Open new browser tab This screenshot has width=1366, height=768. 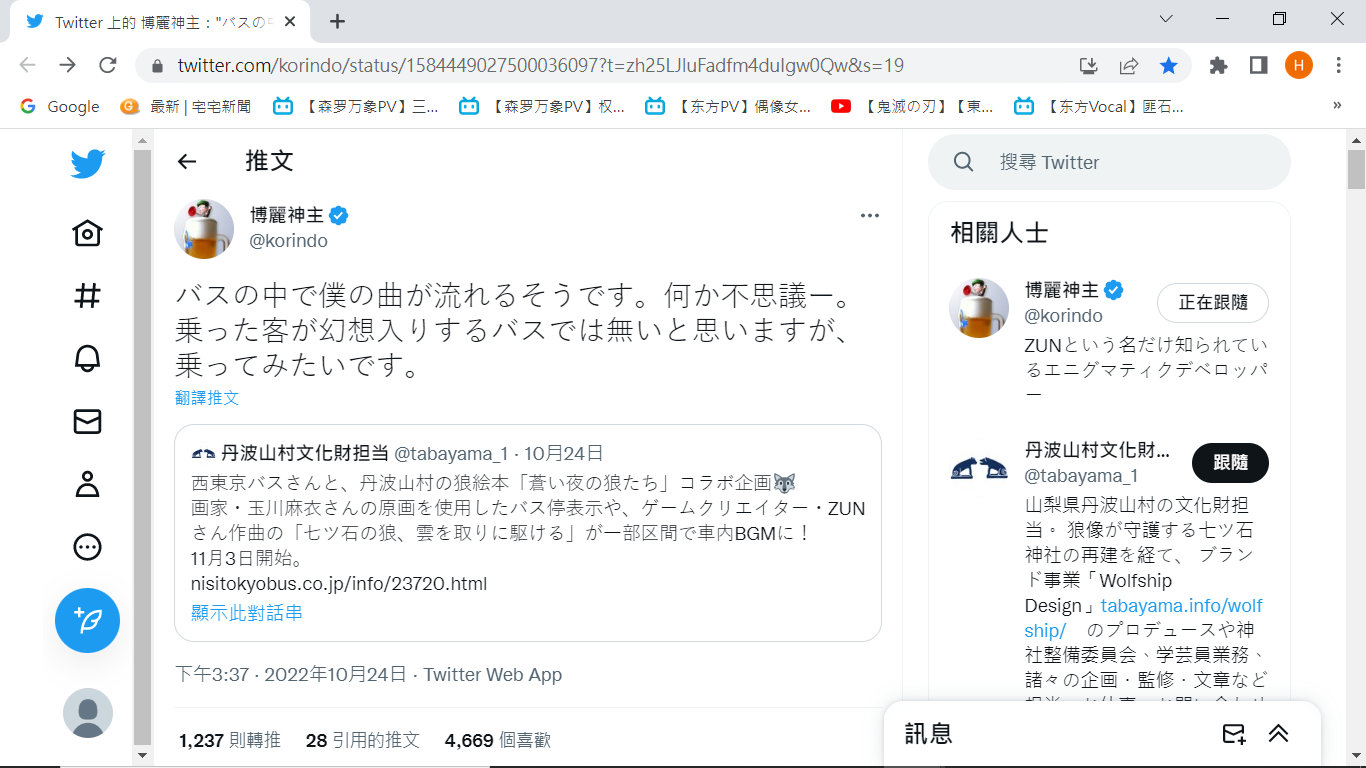(338, 21)
